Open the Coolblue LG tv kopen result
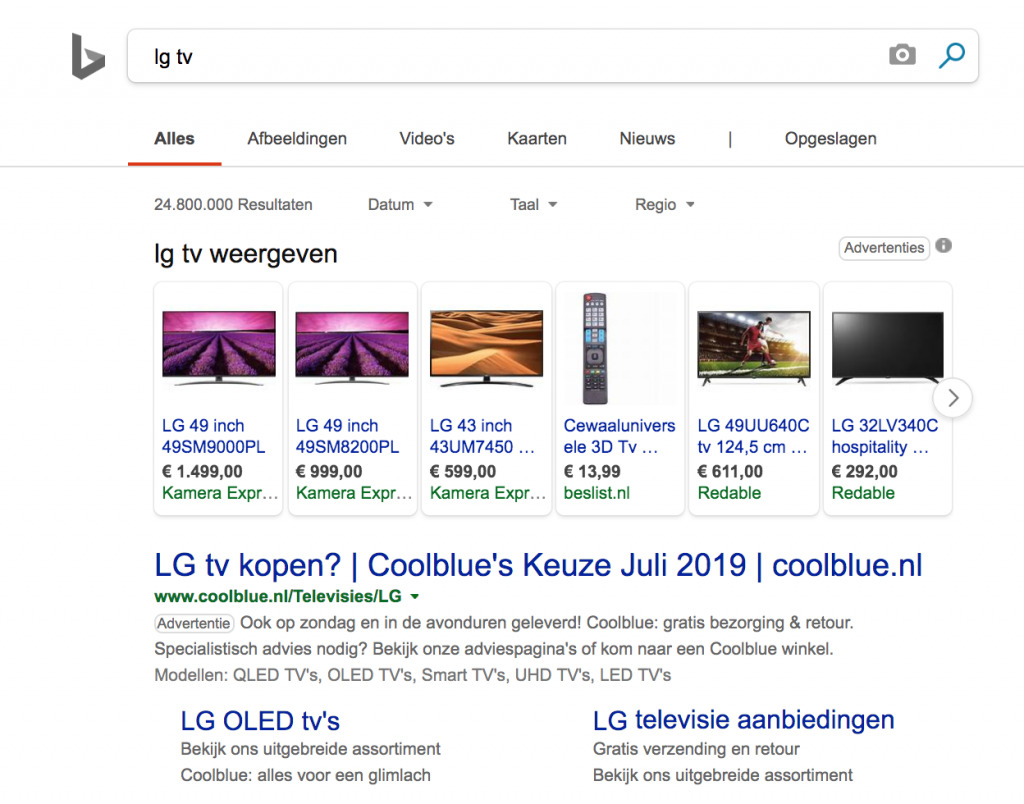The width and height of the screenshot is (1024, 804). (x=538, y=565)
